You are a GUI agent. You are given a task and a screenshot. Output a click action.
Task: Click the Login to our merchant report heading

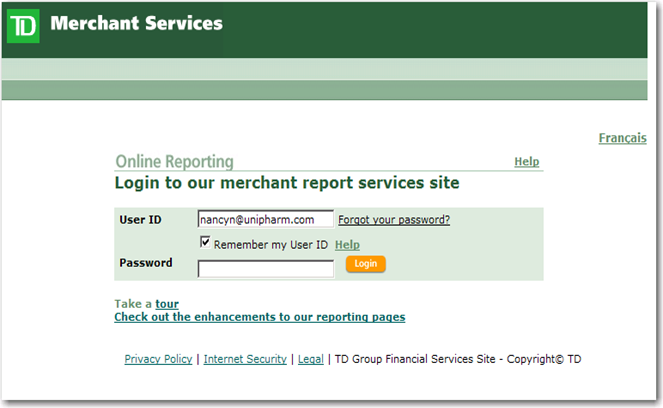[287, 183]
